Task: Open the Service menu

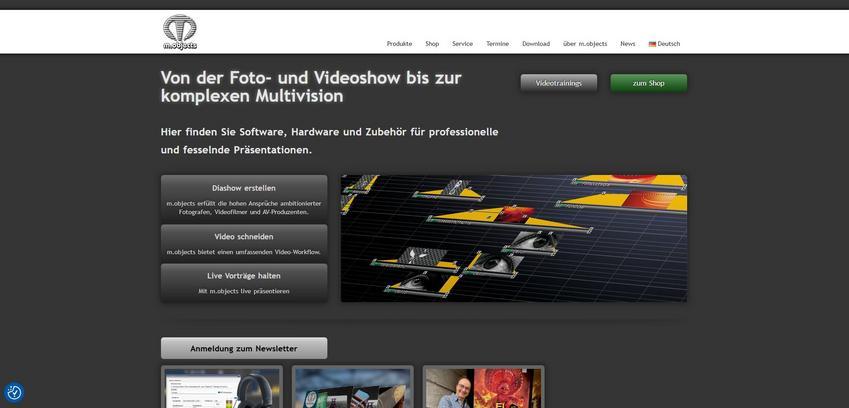Action: point(462,44)
